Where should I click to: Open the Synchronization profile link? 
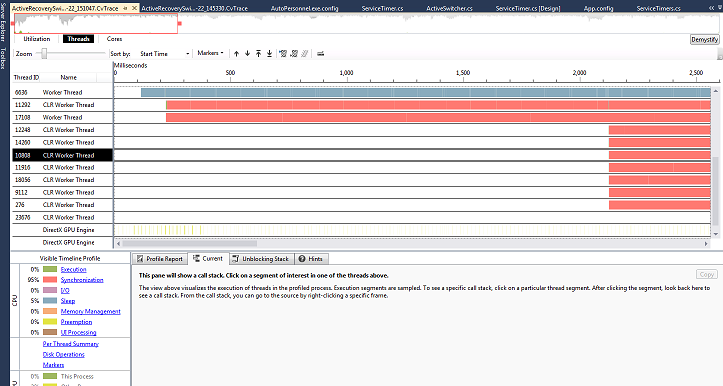click(x=82, y=280)
